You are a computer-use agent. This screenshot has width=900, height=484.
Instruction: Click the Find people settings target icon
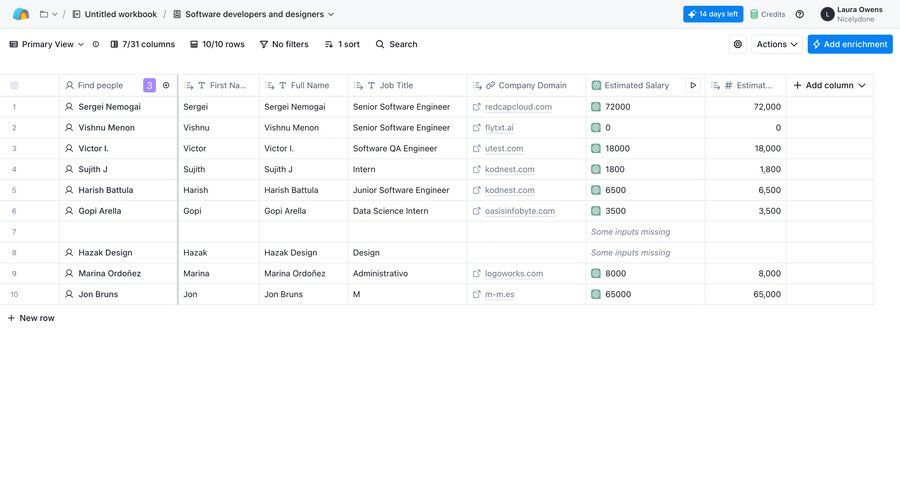pos(166,85)
